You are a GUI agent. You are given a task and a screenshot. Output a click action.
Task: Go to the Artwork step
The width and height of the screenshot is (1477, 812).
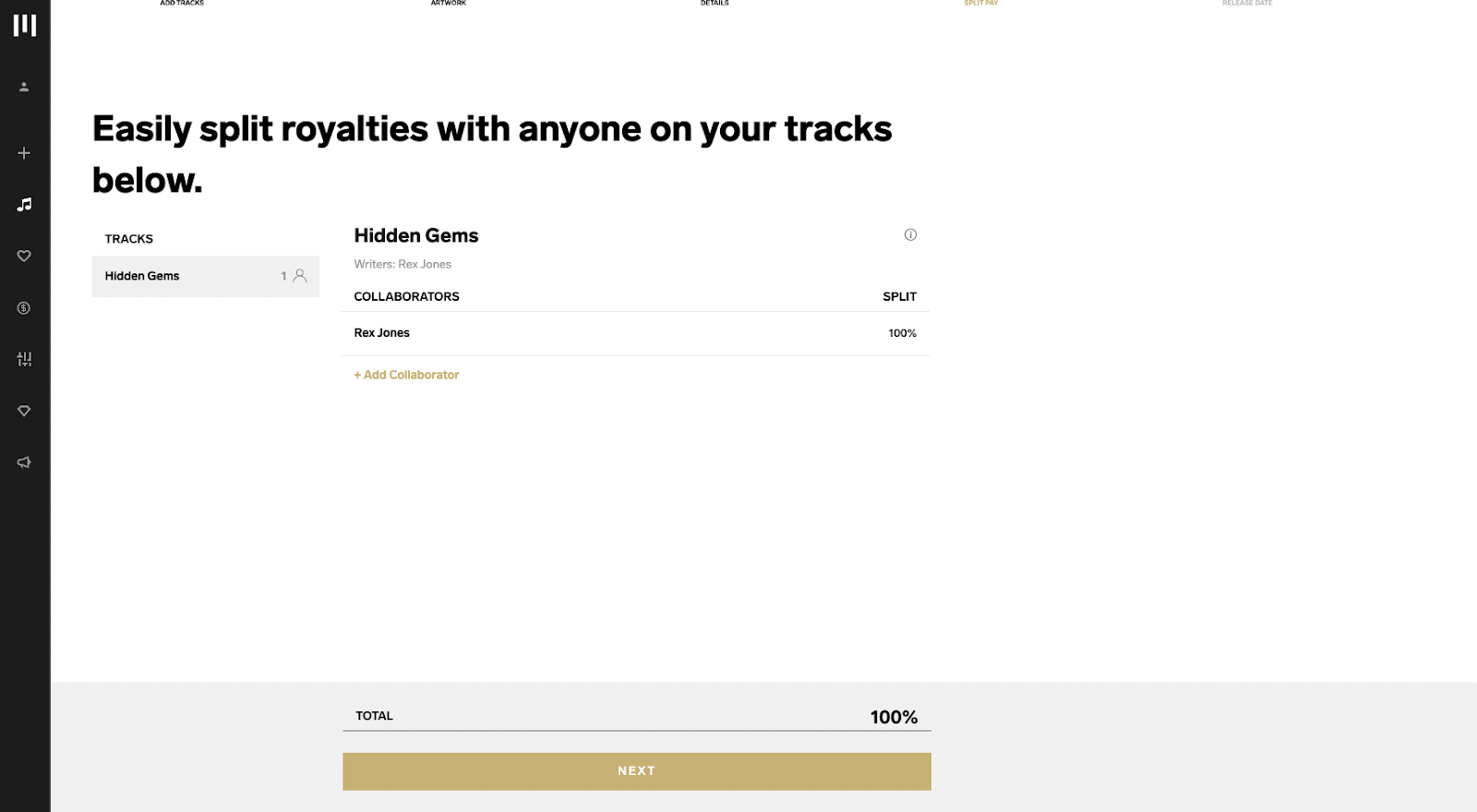[x=449, y=3]
